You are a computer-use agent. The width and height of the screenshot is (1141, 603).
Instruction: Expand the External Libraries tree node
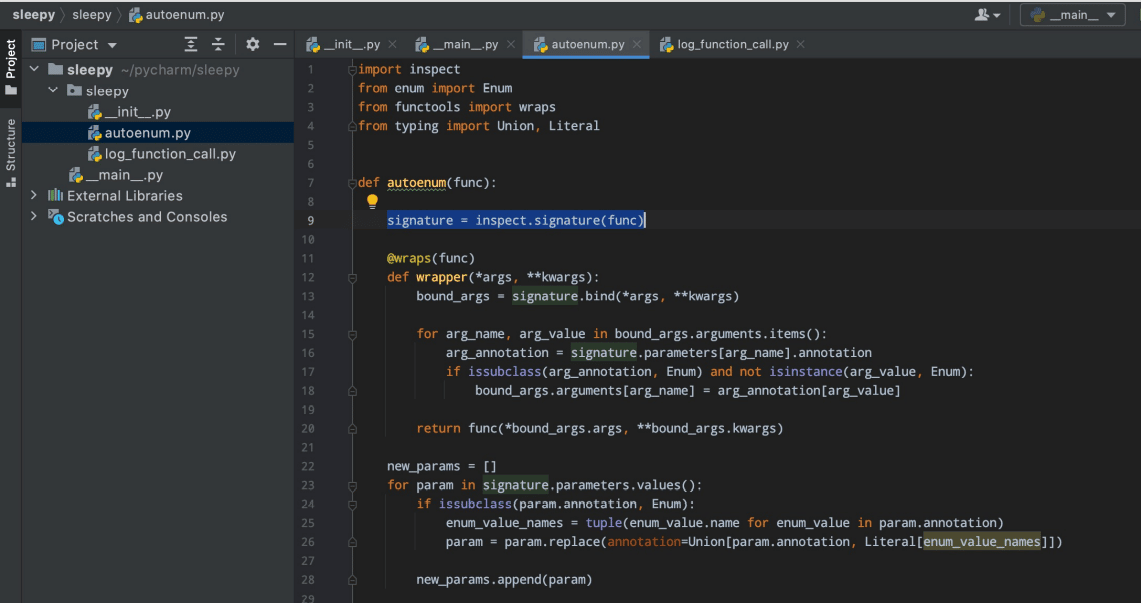(34, 195)
